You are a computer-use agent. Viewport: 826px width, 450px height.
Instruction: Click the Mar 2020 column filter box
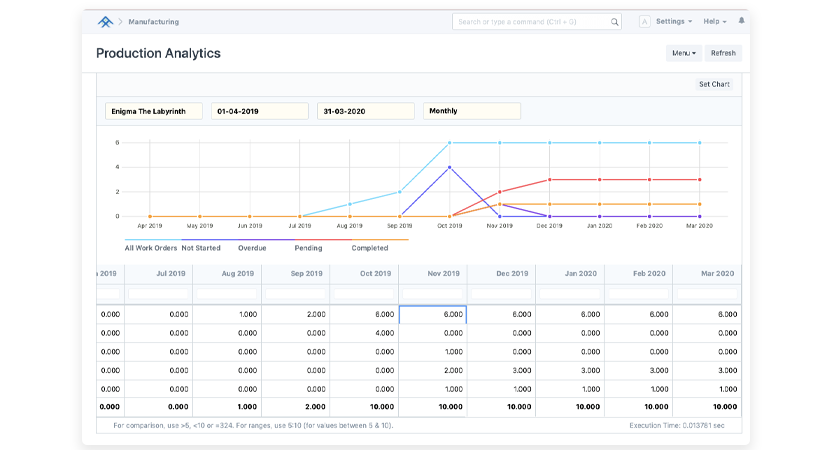[x=707, y=294]
